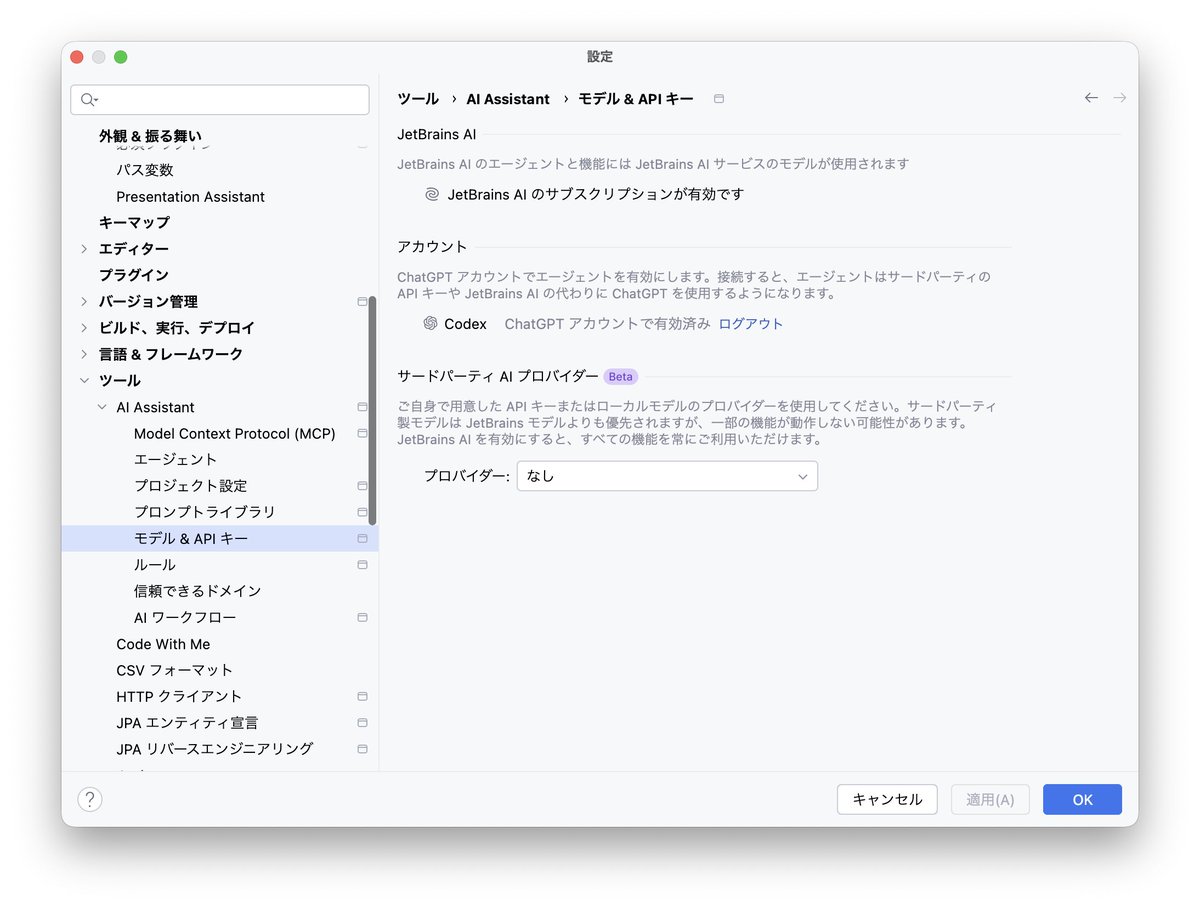Viewport: 1200px width, 908px height.
Task: Click ツール in the breadcrumb
Action: tap(418, 99)
